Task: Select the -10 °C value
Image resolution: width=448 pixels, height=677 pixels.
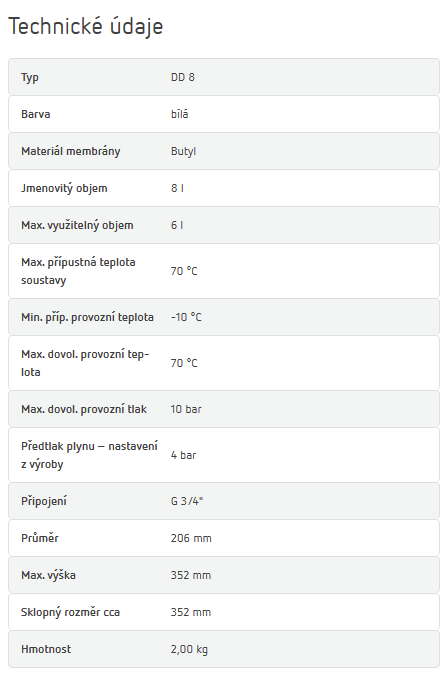Action: click(186, 317)
